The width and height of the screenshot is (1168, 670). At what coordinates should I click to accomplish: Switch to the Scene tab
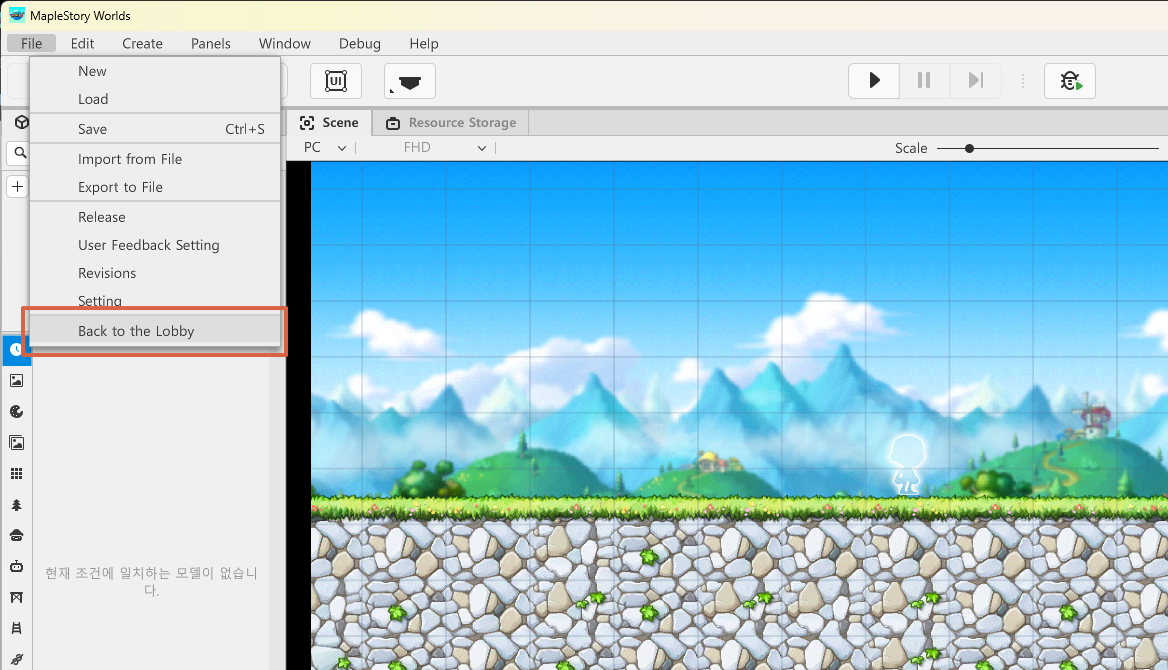point(328,122)
